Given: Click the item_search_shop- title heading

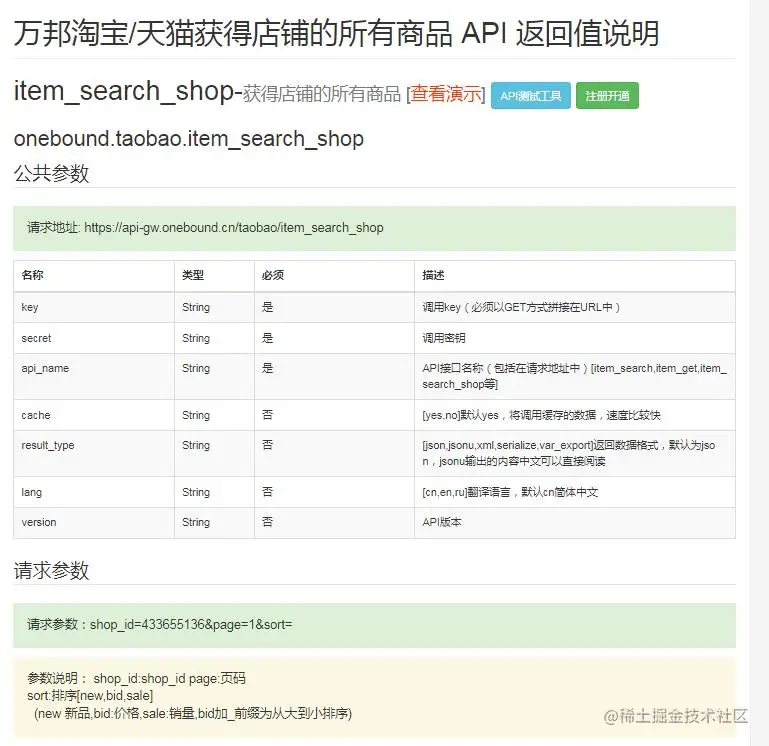Looking at the screenshot, I should click(x=128, y=92).
